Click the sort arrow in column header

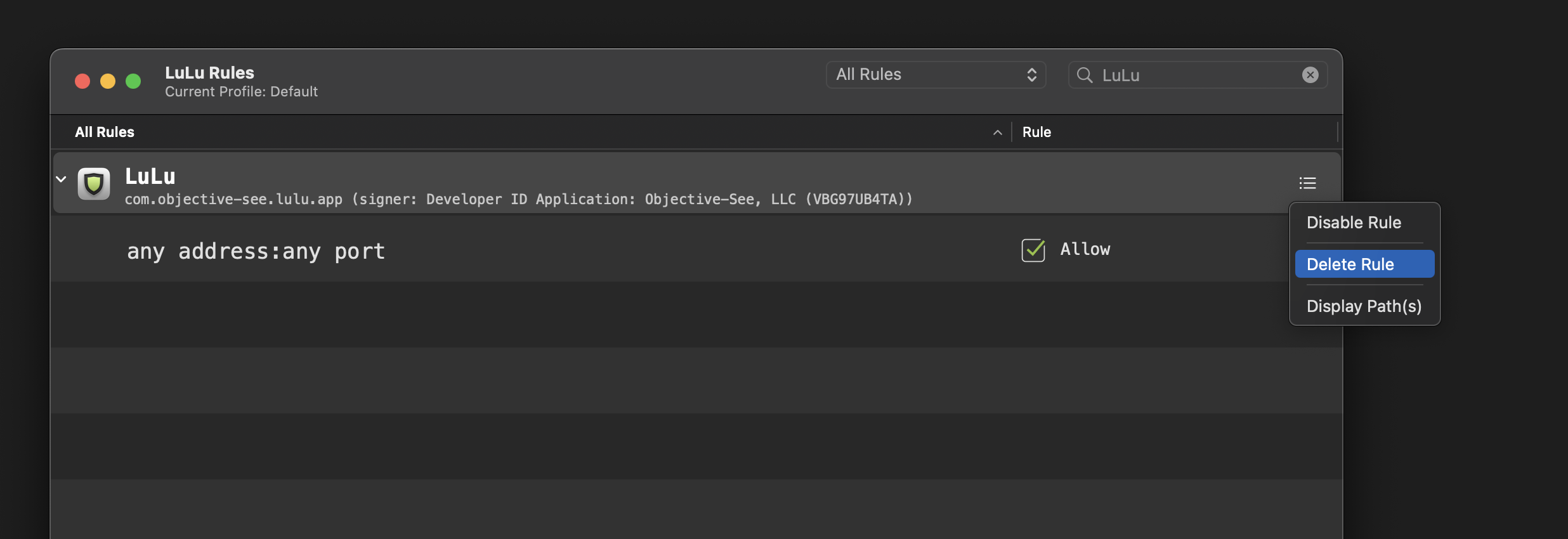click(997, 133)
